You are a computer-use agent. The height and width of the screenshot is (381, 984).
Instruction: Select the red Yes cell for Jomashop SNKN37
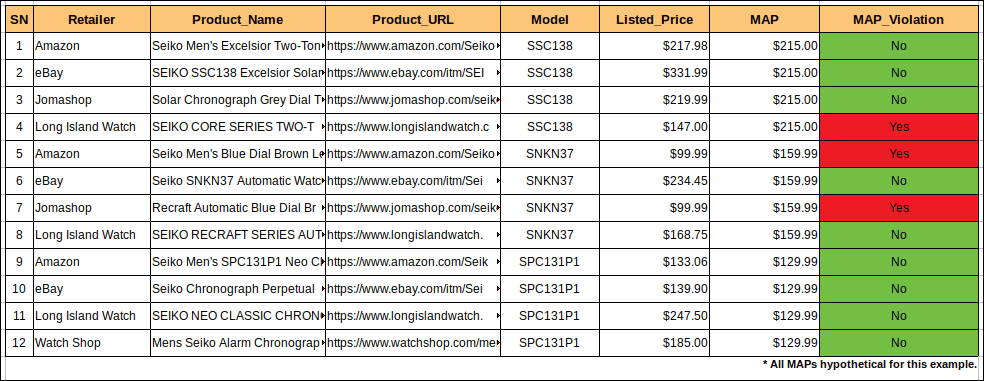pos(898,208)
